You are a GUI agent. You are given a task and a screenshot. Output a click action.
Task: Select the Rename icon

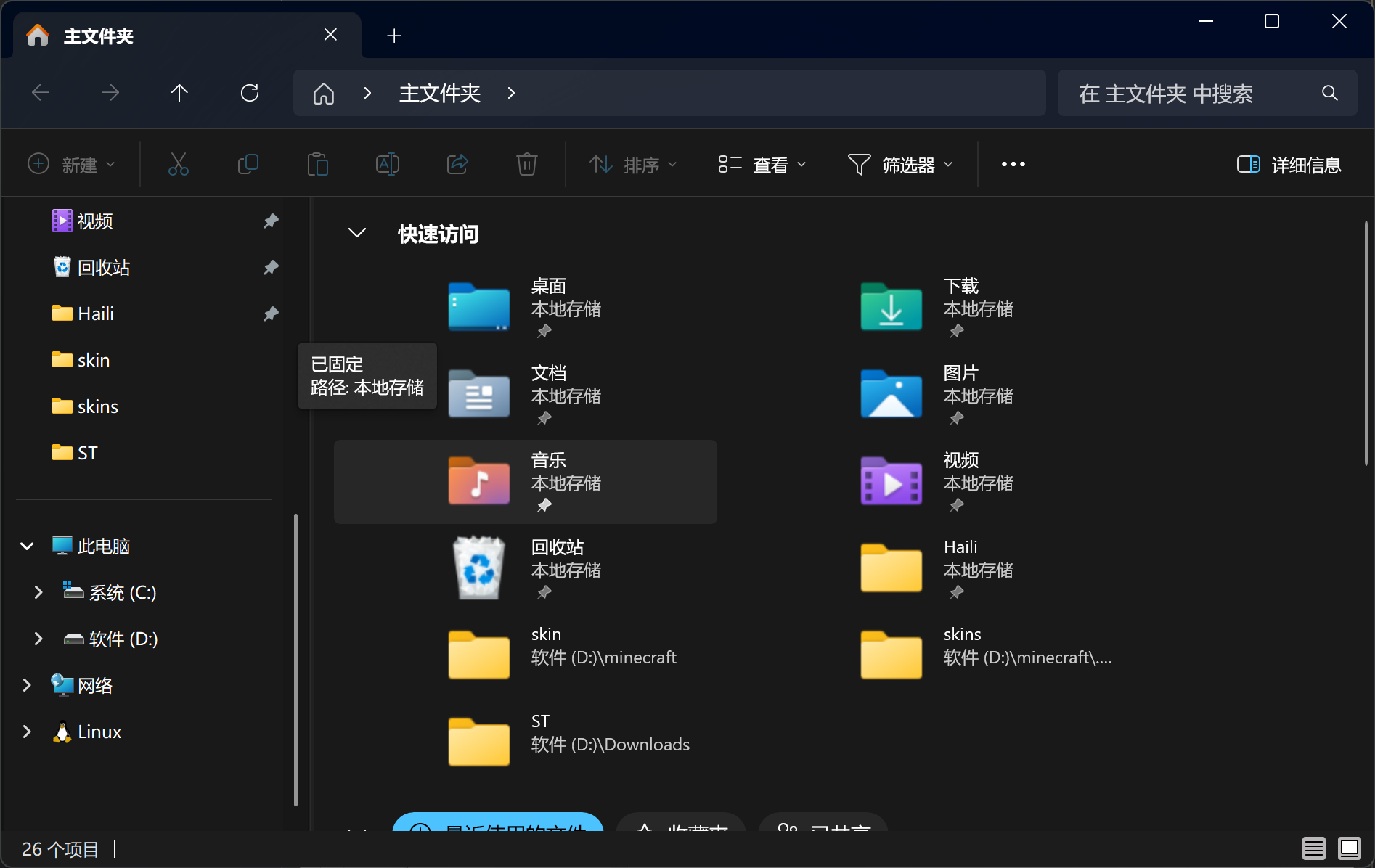387,164
